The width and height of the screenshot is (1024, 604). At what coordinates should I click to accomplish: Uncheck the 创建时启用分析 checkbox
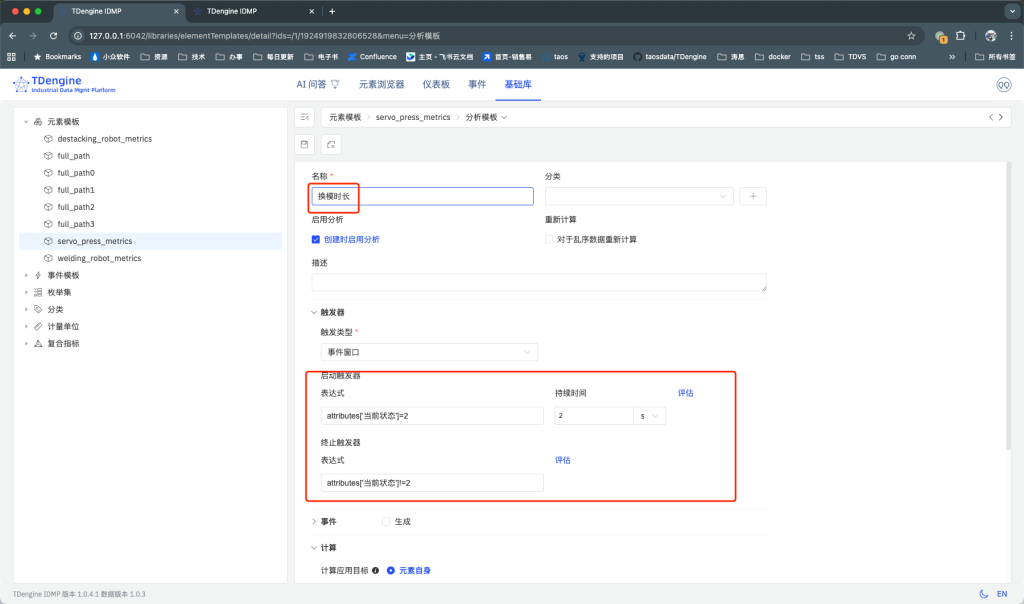point(317,240)
